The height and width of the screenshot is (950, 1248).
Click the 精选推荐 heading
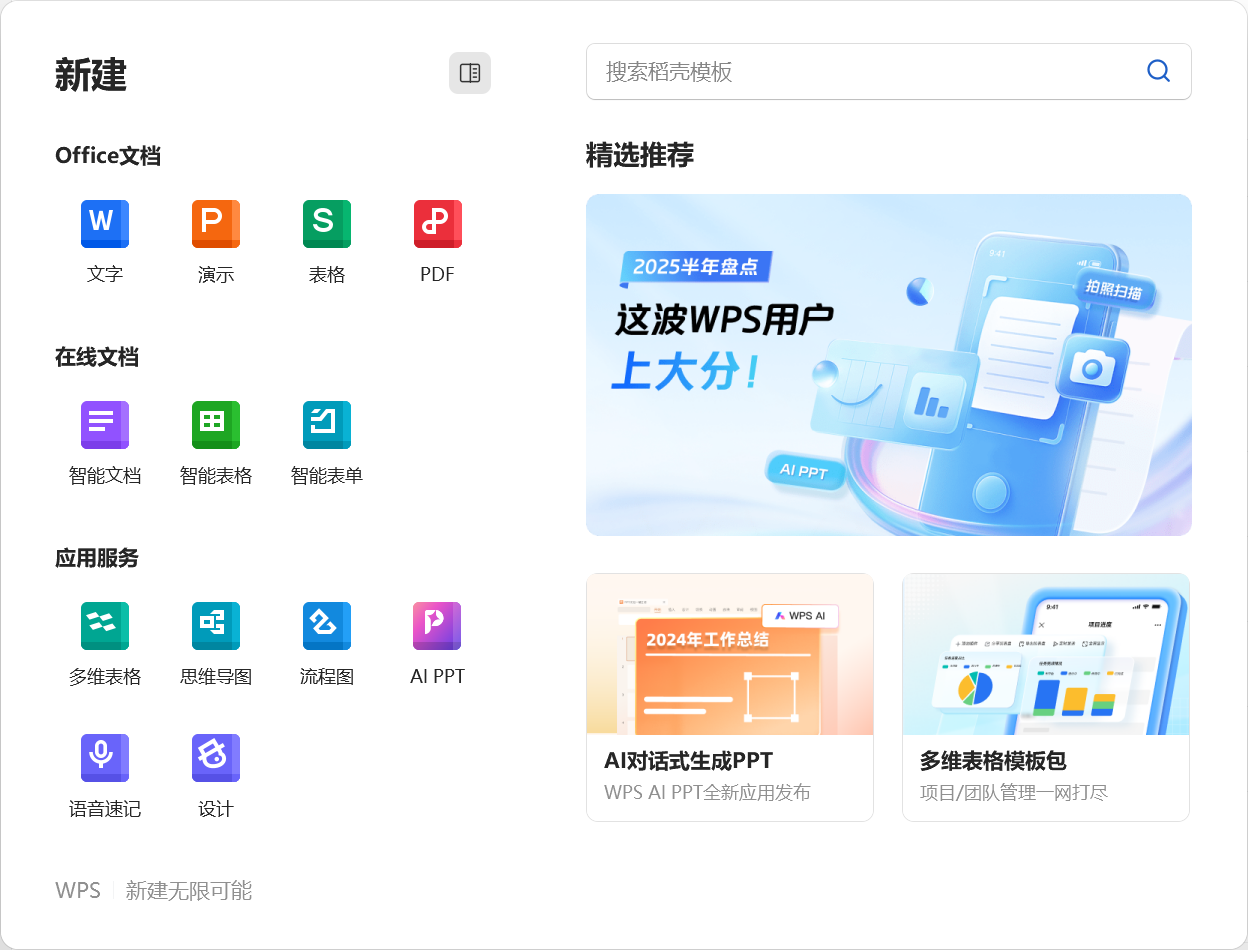[x=640, y=155]
